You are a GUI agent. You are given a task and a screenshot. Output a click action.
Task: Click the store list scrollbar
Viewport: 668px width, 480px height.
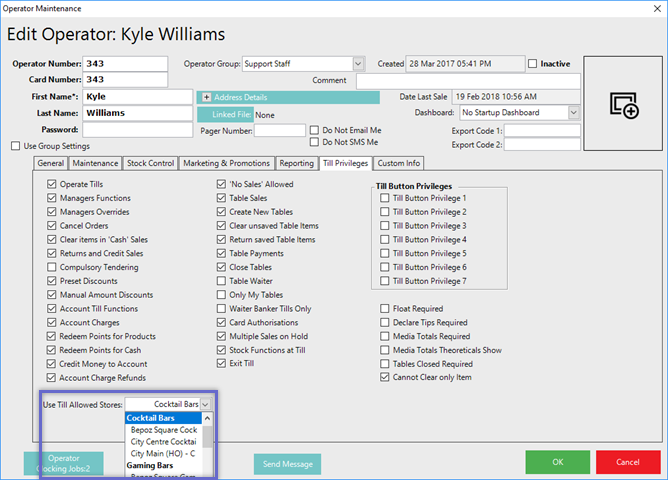(x=208, y=440)
